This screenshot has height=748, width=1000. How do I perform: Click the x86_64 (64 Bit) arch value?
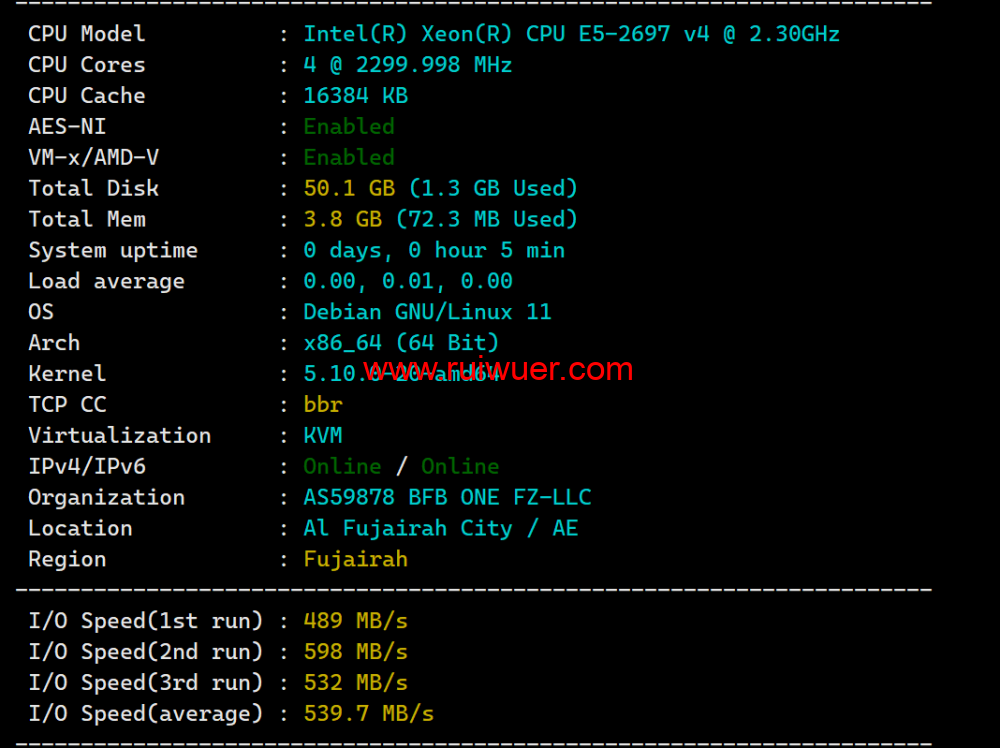click(401, 343)
